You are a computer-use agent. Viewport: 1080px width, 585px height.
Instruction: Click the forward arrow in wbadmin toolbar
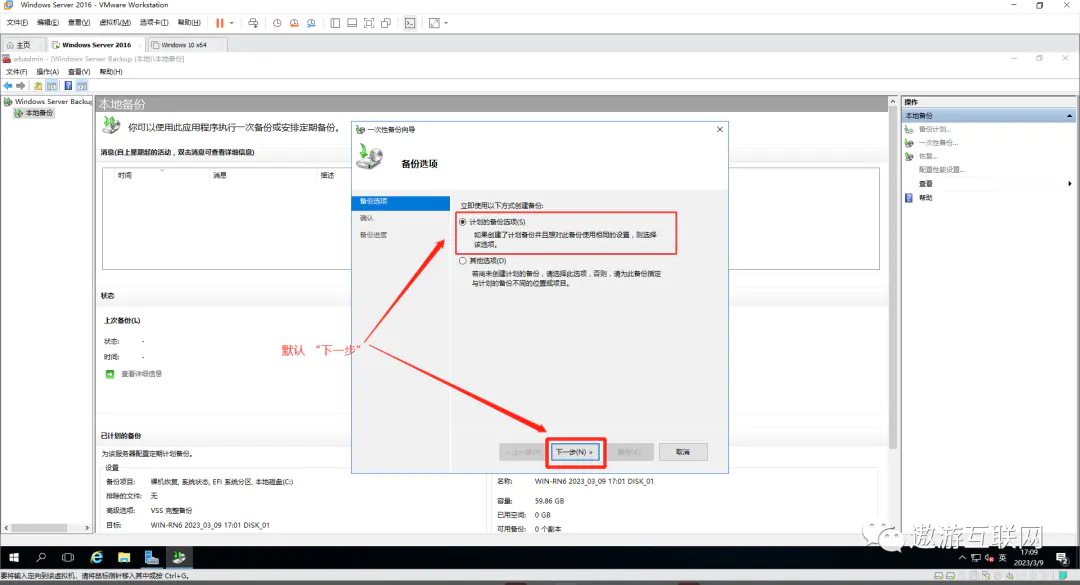point(21,85)
